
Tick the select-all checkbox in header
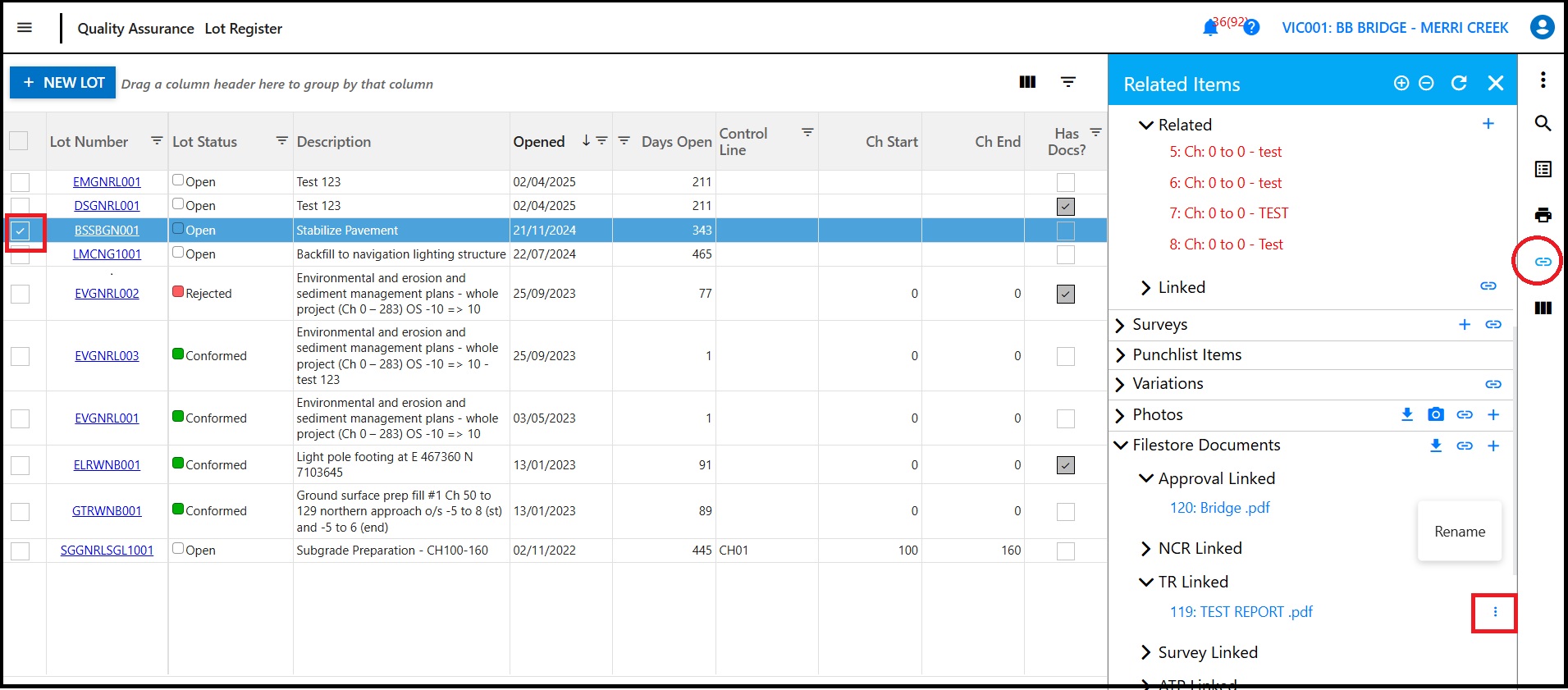click(x=19, y=141)
